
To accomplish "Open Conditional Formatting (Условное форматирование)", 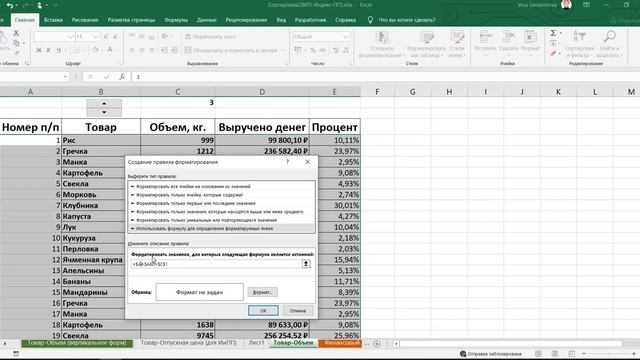I will point(382,44).
